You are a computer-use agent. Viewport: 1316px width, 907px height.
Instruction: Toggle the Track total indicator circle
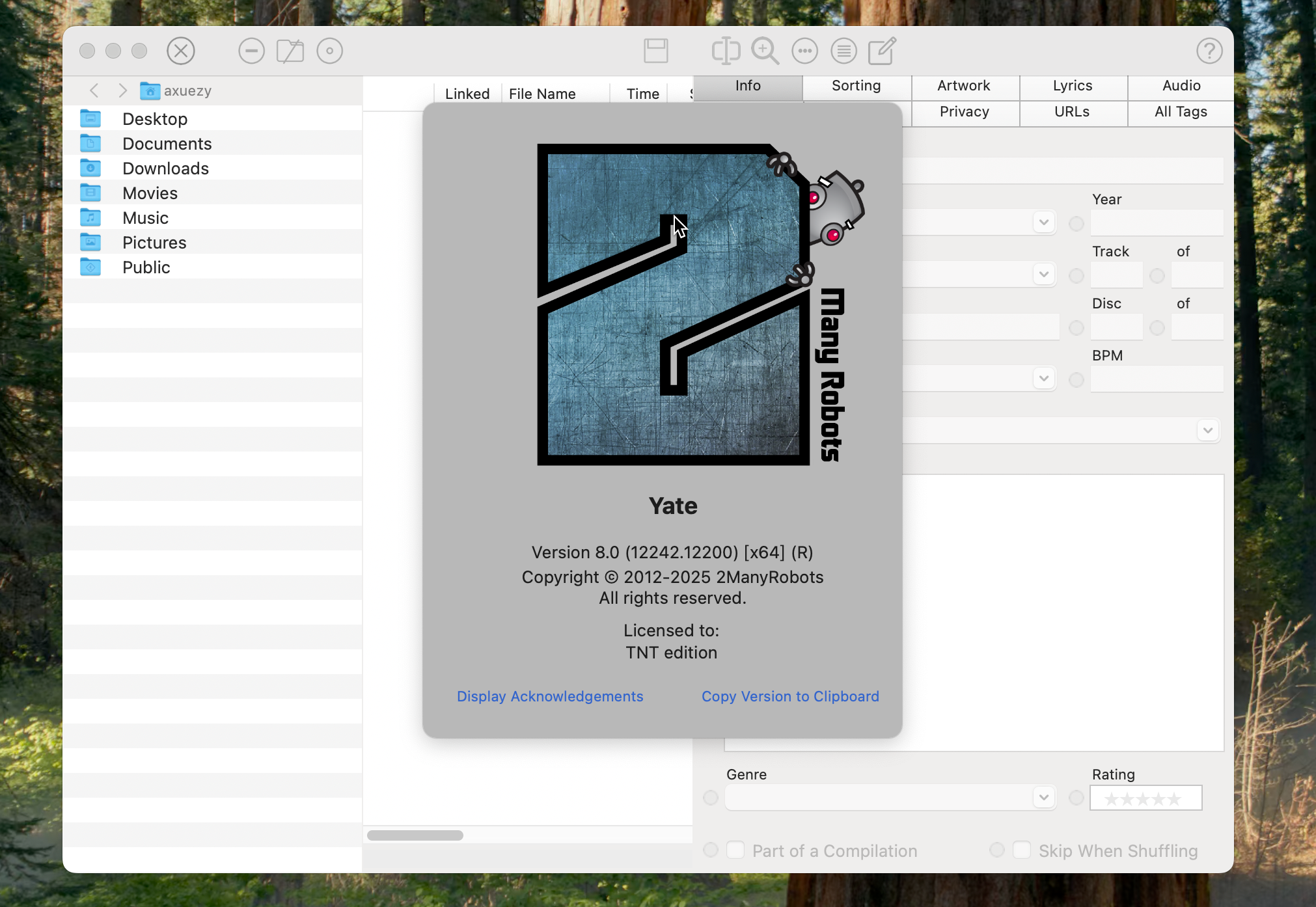click(1157, 276)
